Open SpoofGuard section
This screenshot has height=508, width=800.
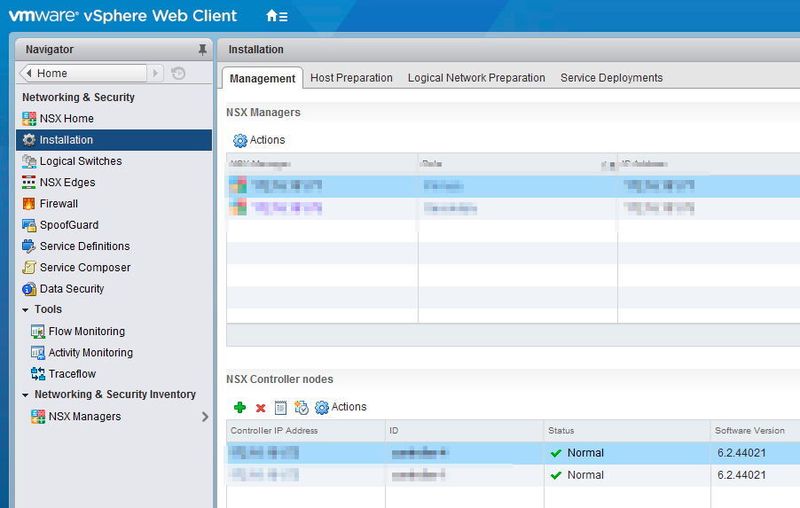[69, 225]
